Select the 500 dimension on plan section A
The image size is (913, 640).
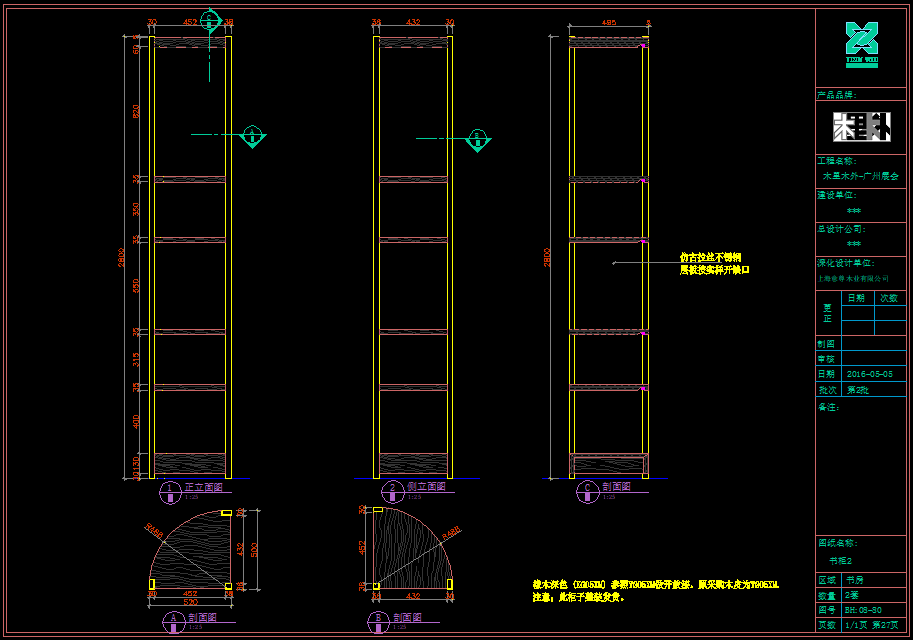pos(254,550)
